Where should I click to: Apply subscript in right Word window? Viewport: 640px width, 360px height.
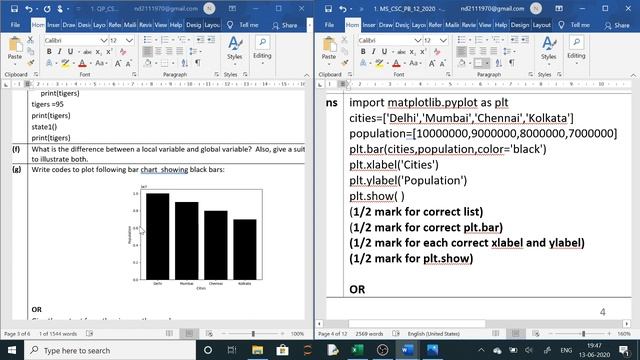point(413,52)
